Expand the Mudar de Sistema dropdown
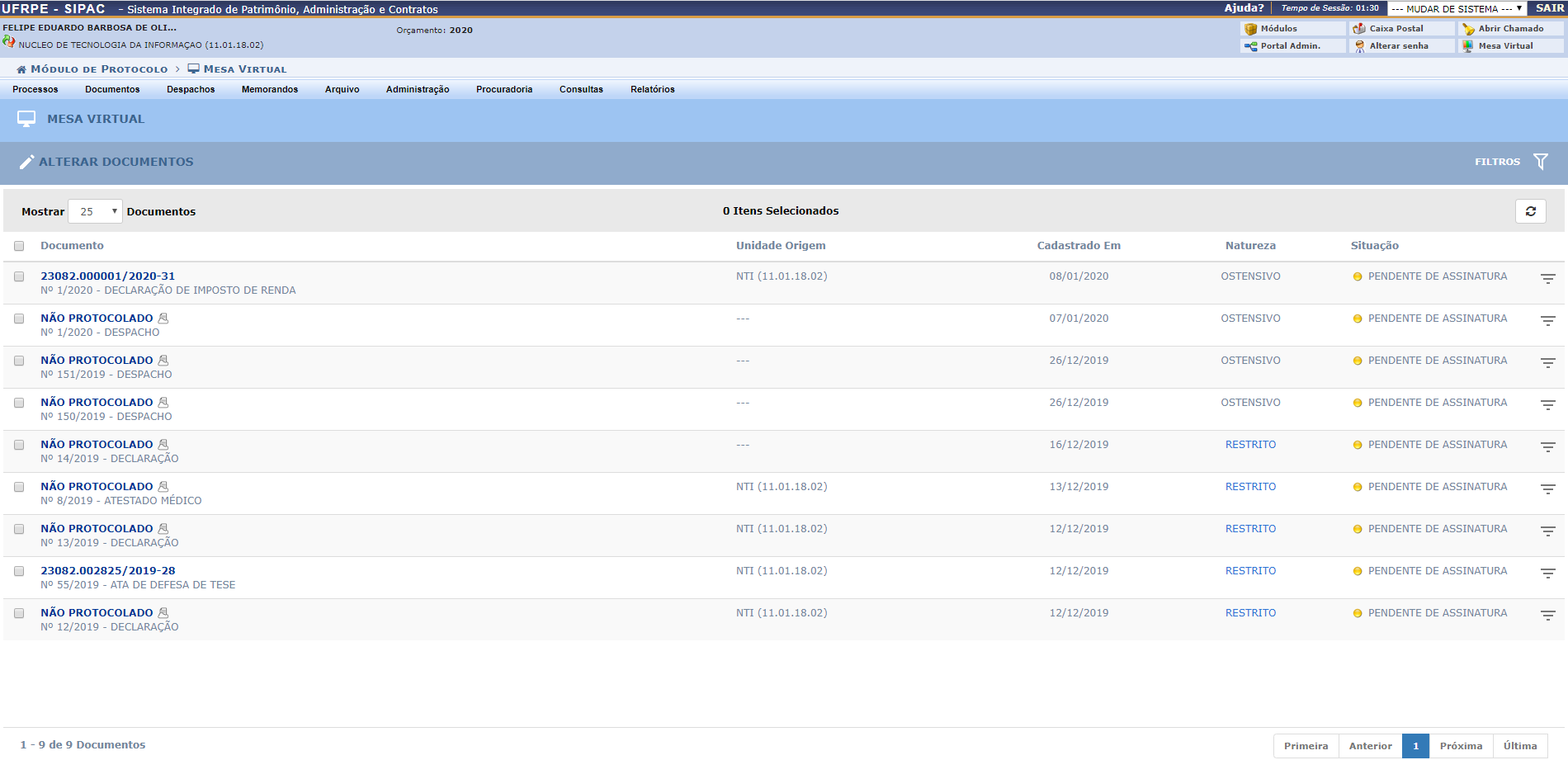 (1456, 8)
